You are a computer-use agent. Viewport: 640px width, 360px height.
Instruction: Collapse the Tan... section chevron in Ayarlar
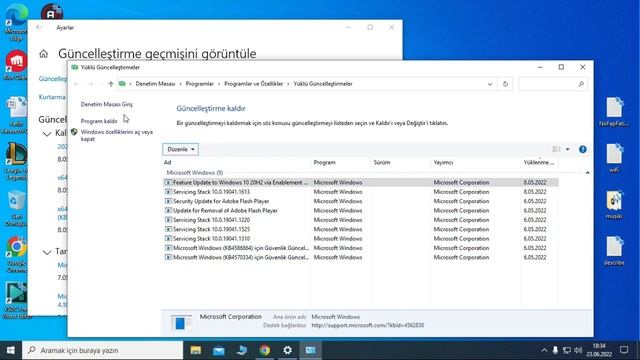pos(47,253)
